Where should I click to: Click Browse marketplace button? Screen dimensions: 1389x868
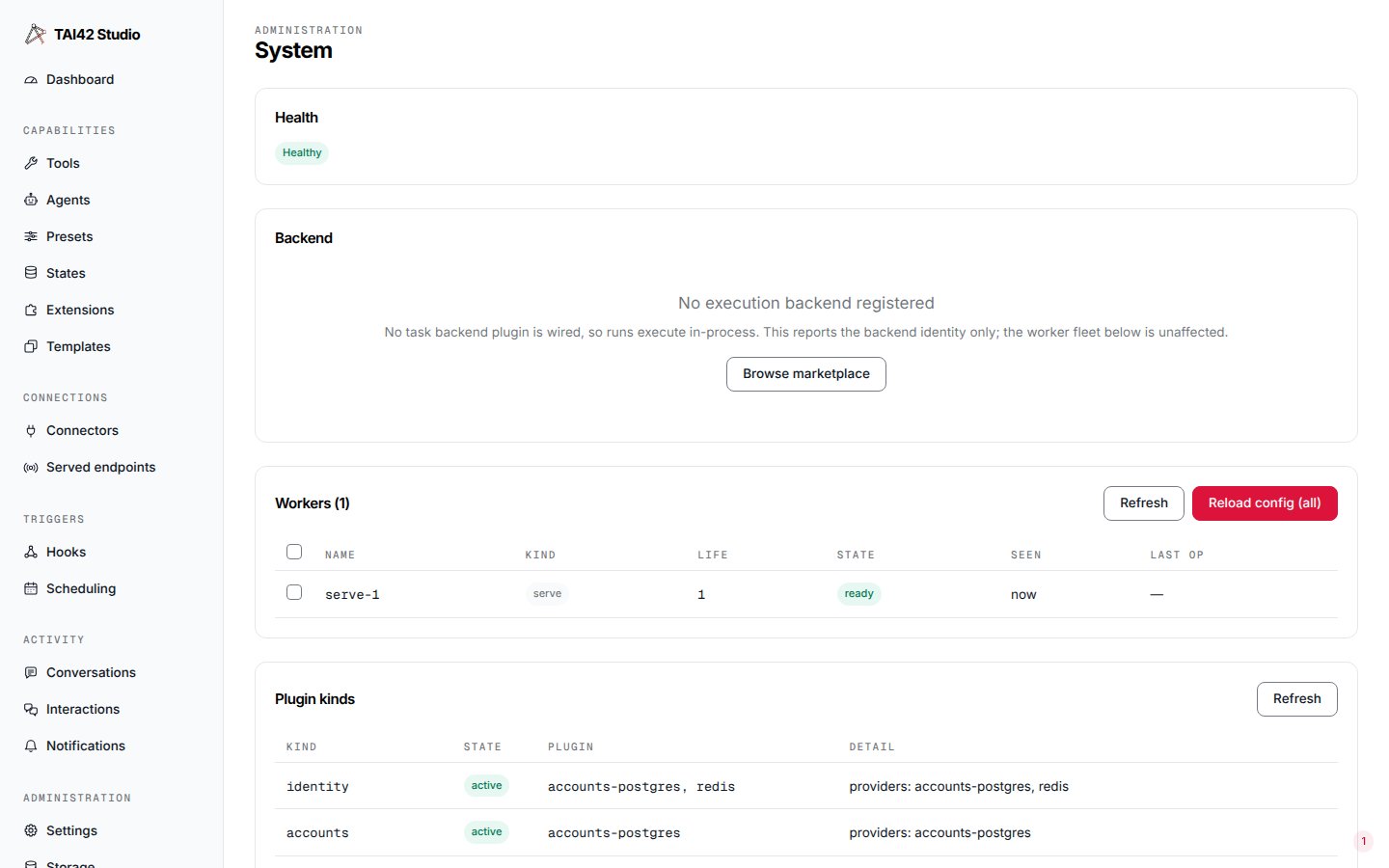coord(806,374)
